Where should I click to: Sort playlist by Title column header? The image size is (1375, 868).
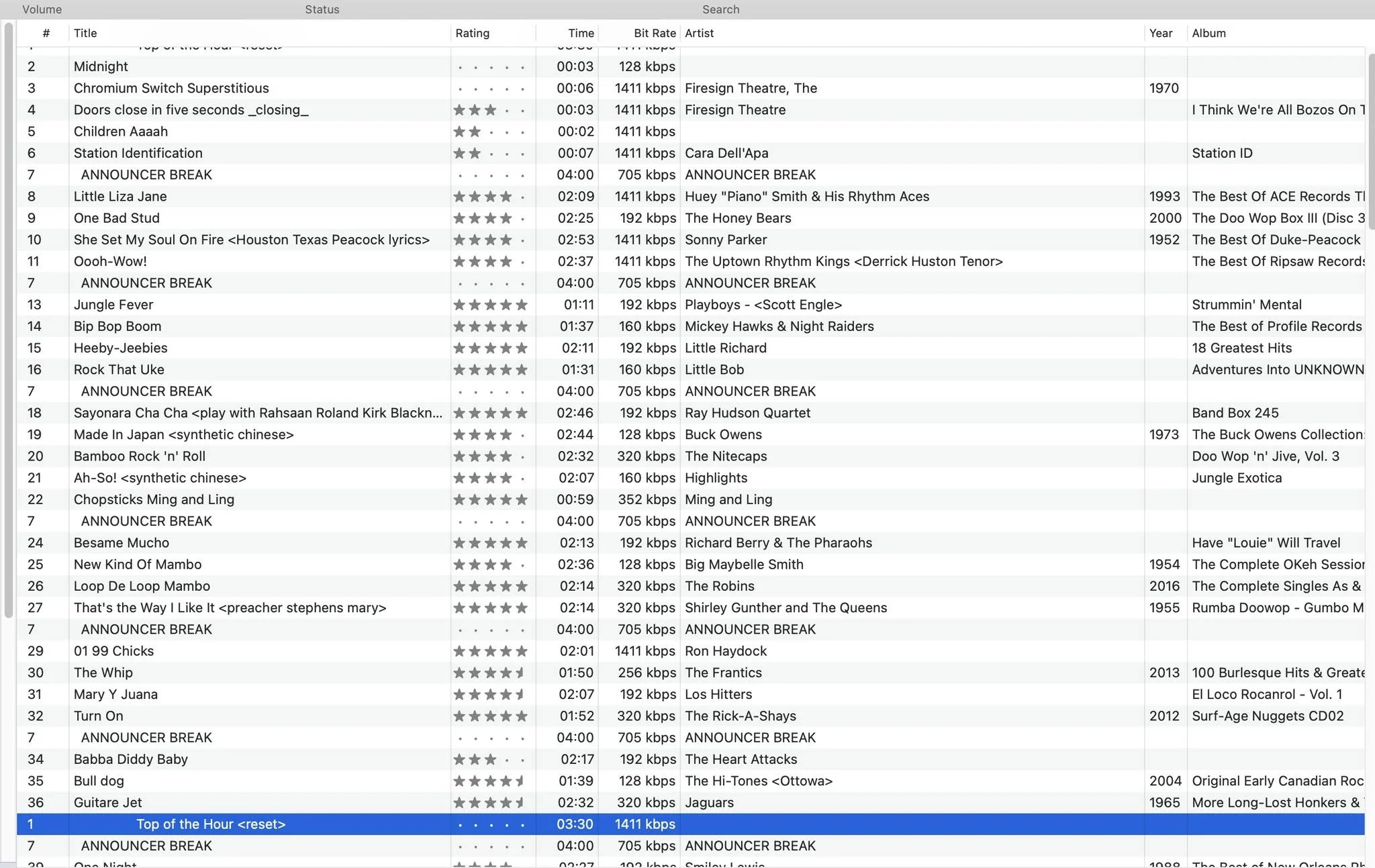(x=259, y=34)
